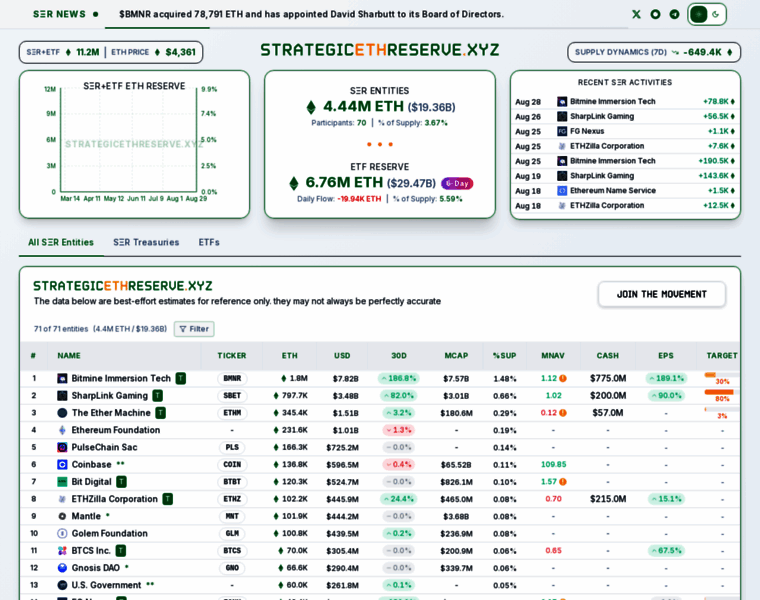Click The Ether Machine target bar showing 3%

722,409
